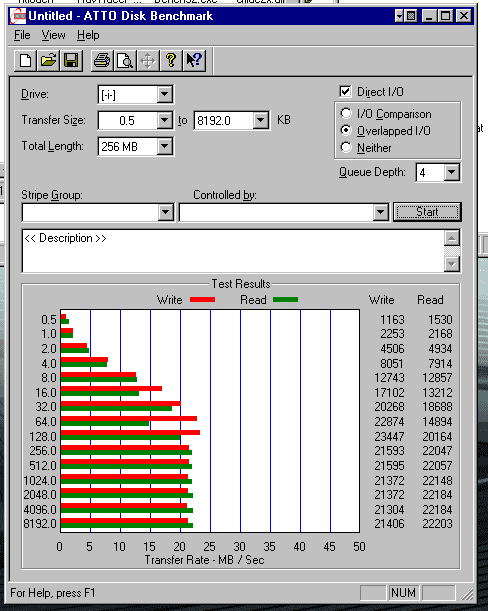The height and width of the screenshot is (611, 488).
Task: Open the Total Length dropdown
Action: tap(165, 147)
